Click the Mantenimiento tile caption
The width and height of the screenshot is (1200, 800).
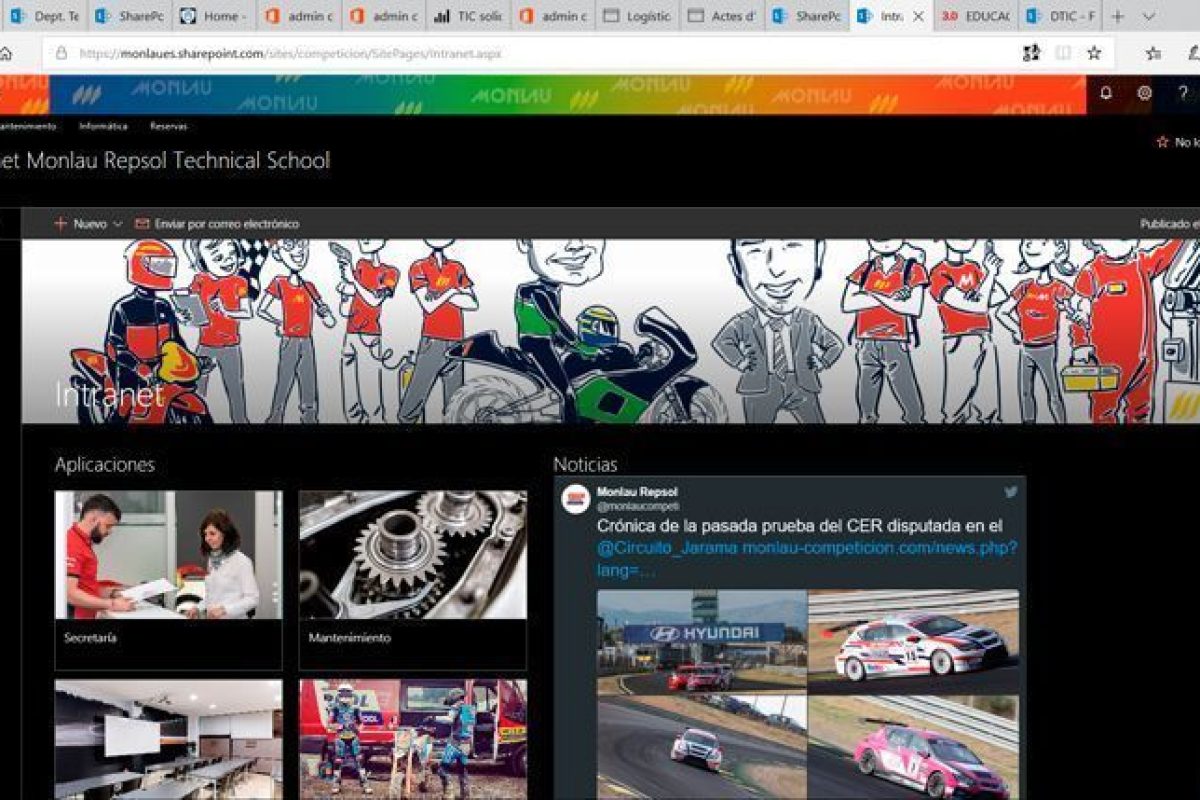click(349, 637)
